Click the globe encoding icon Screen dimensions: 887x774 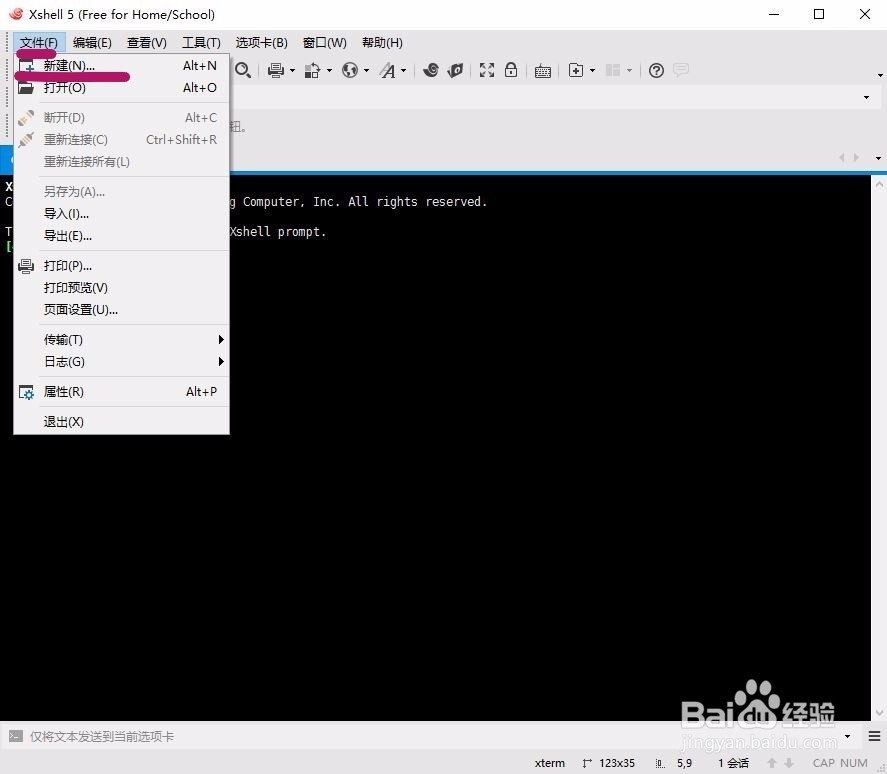click(x=350, y=70)
